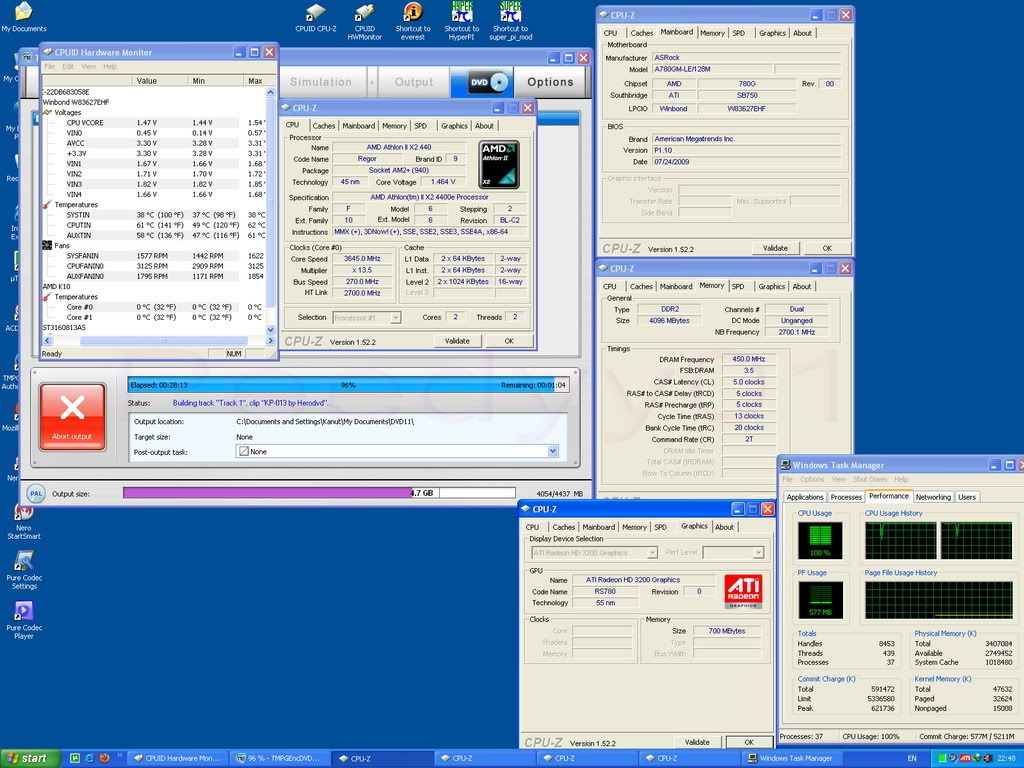This screenshot has height=768, width=1024.
Task: Open the Options menu in Task Manager
Action: (812, 479)
